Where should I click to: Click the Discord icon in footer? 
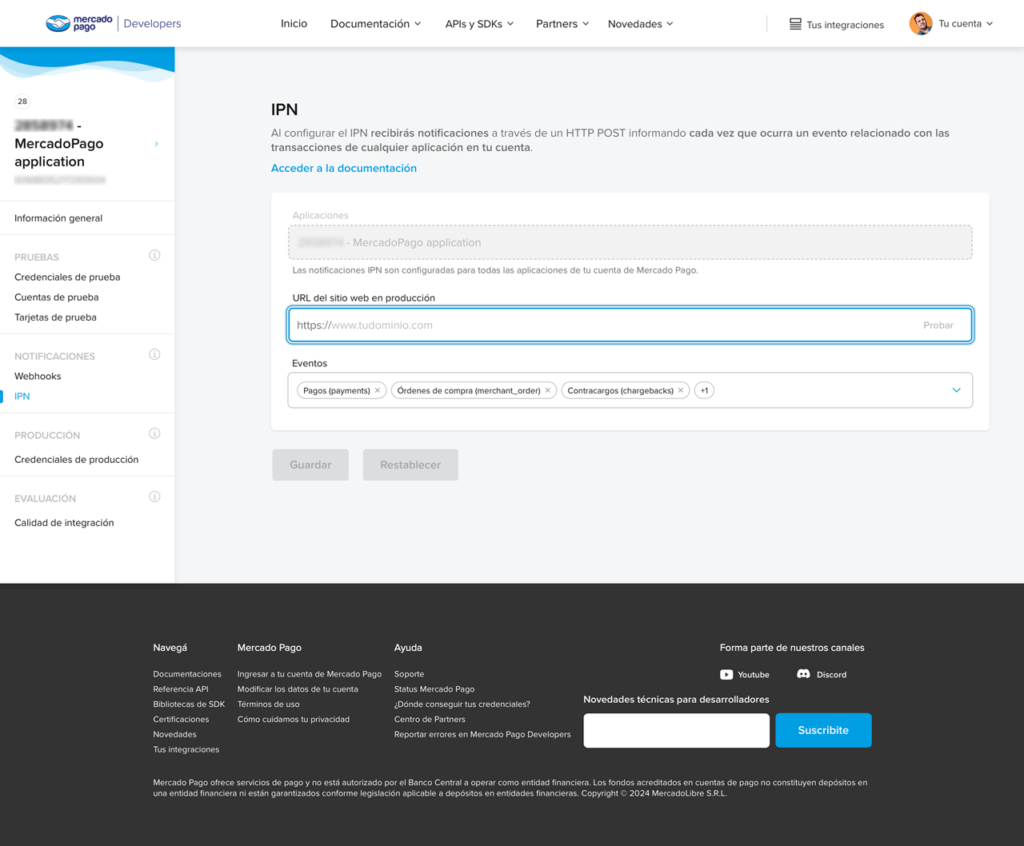click(803, 674)
